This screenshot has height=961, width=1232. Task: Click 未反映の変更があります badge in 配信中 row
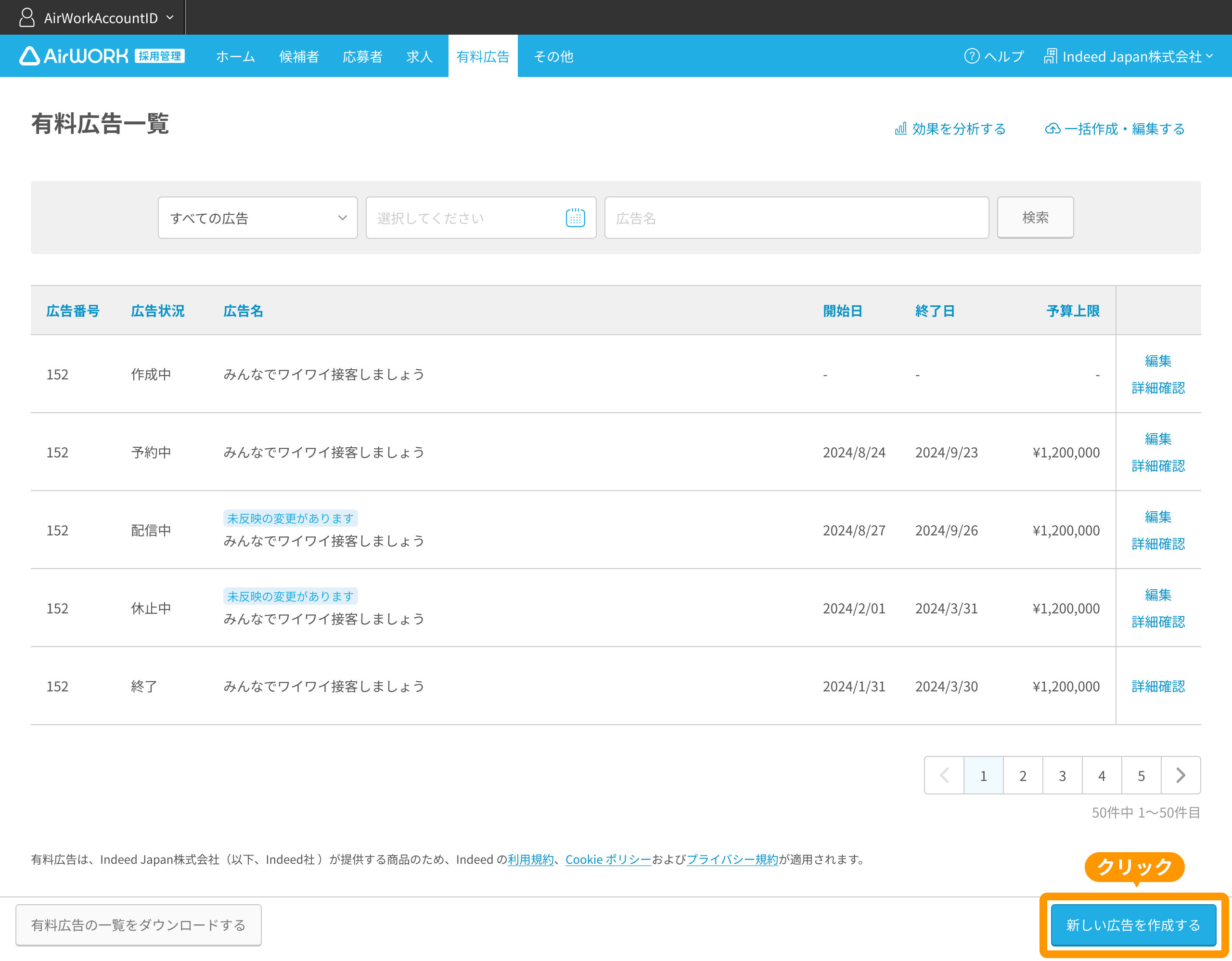291,518
